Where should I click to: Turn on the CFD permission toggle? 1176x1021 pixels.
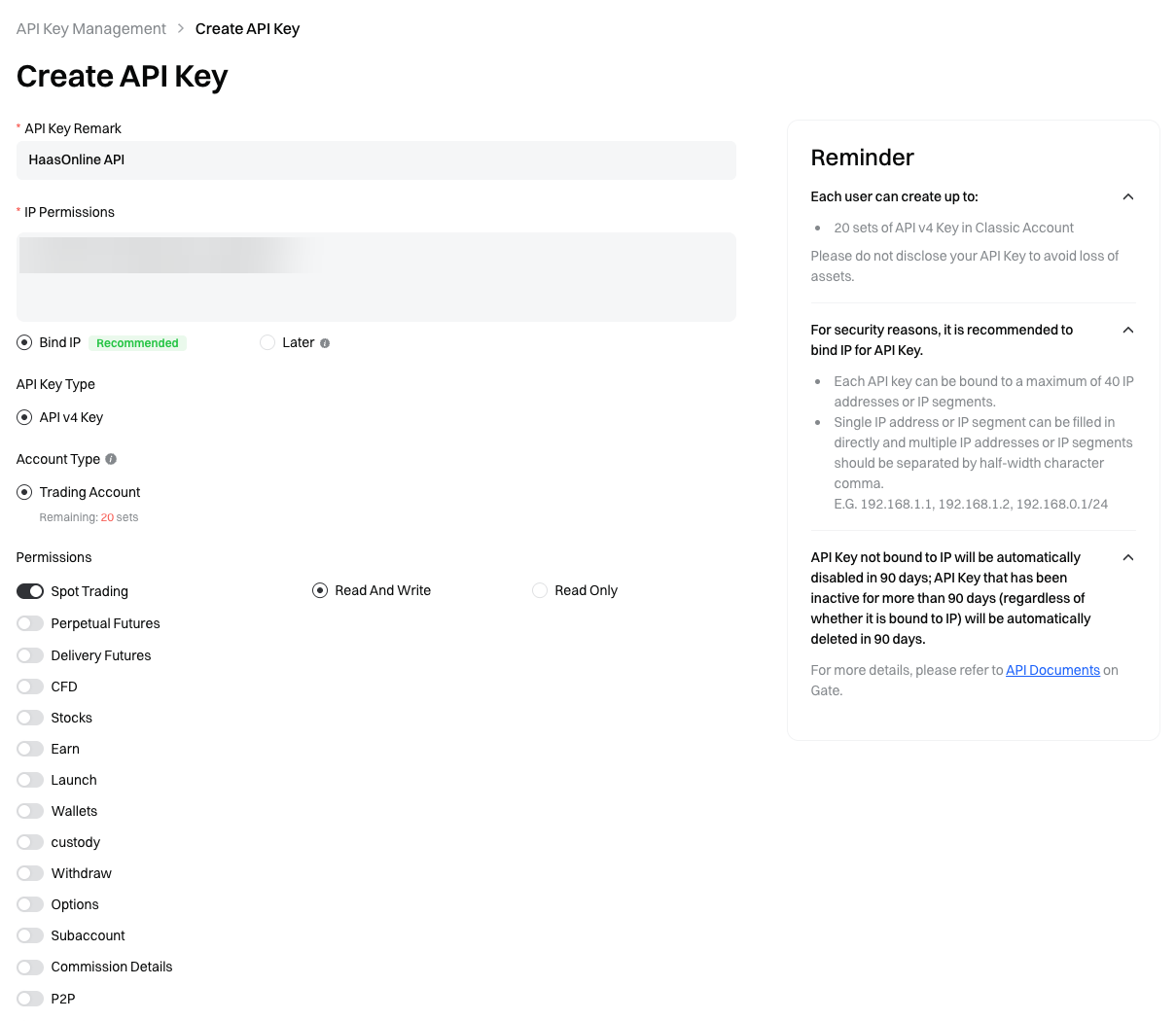coord(30,687)
